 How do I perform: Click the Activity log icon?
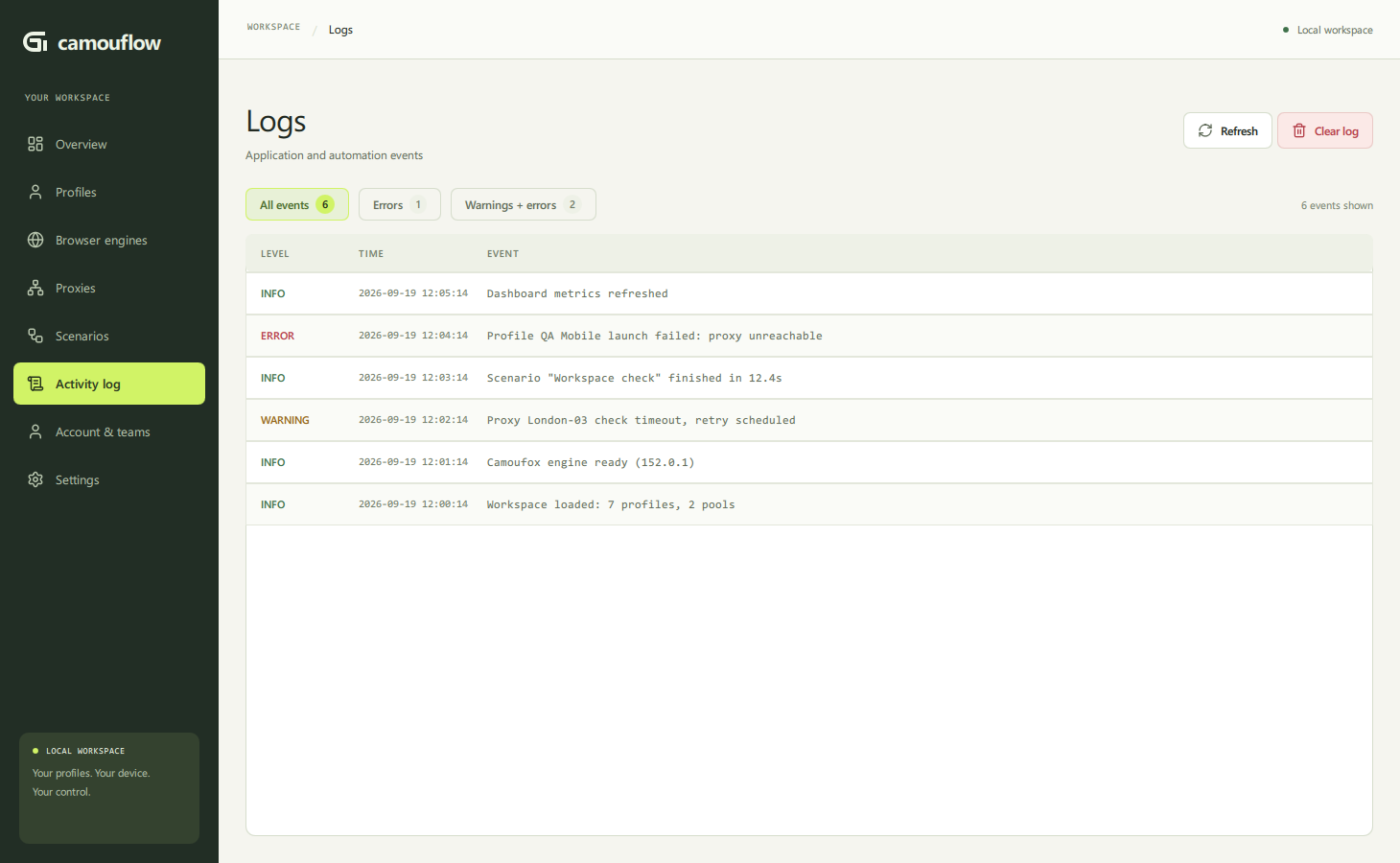coord(35,384)
